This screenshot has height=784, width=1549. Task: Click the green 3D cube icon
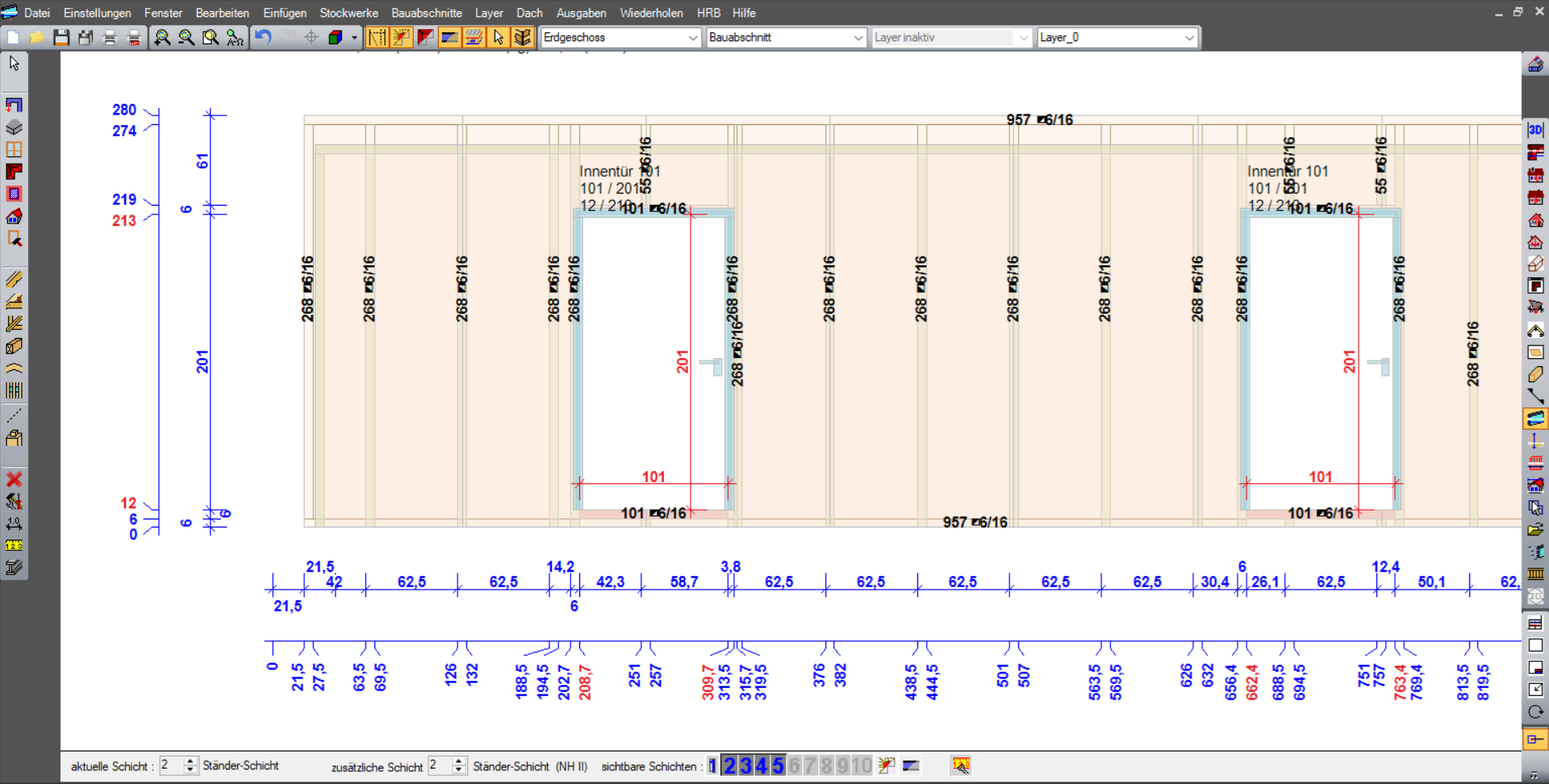336,37
